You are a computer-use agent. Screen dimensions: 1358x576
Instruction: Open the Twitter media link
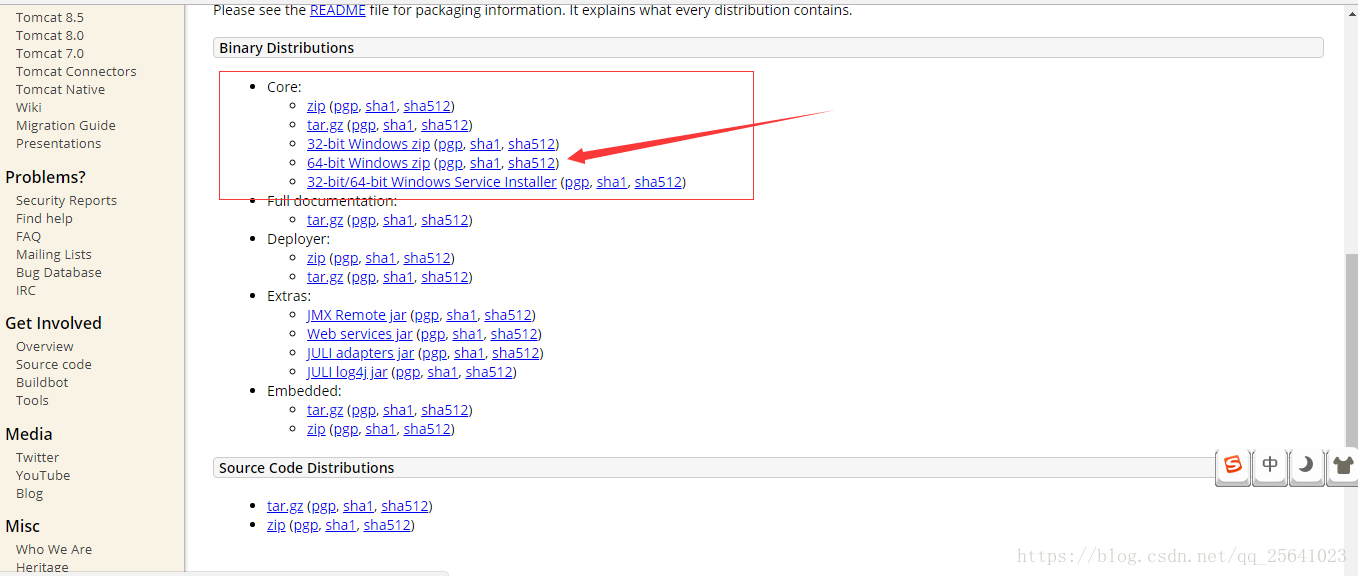pos(38,457)
